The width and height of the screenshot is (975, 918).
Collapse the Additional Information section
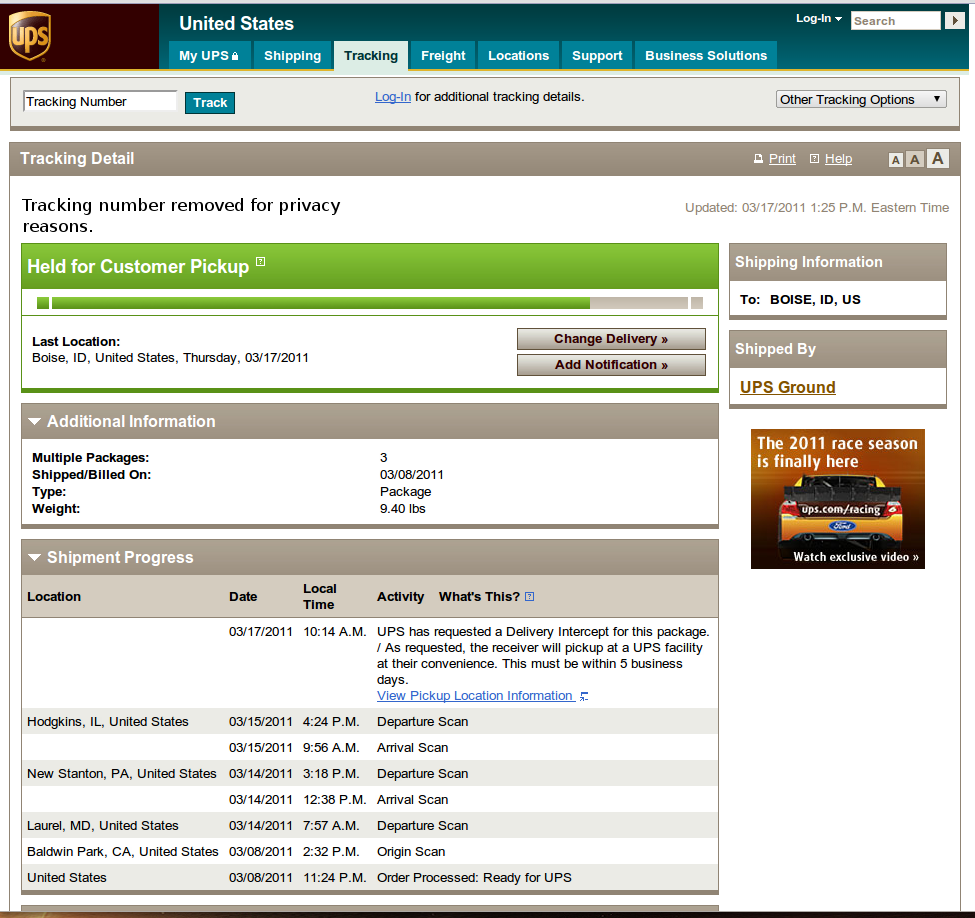[35, 422]
